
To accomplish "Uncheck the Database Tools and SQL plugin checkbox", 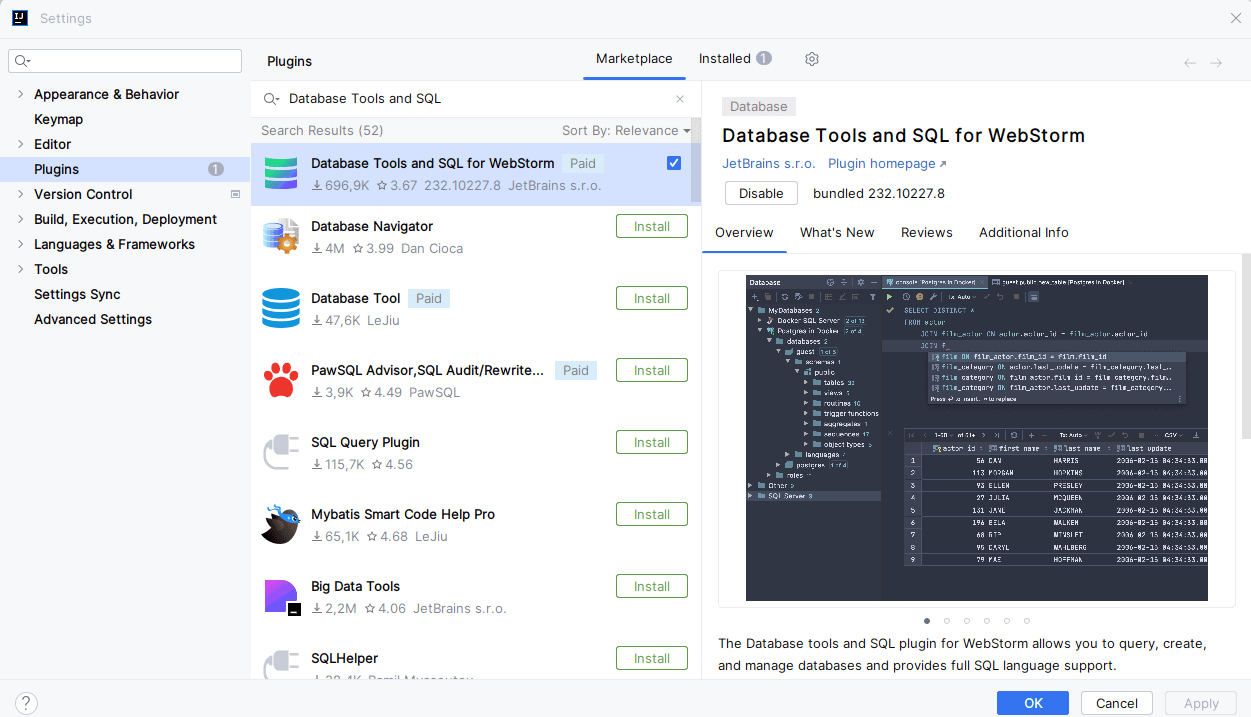I will click(674, 163).
